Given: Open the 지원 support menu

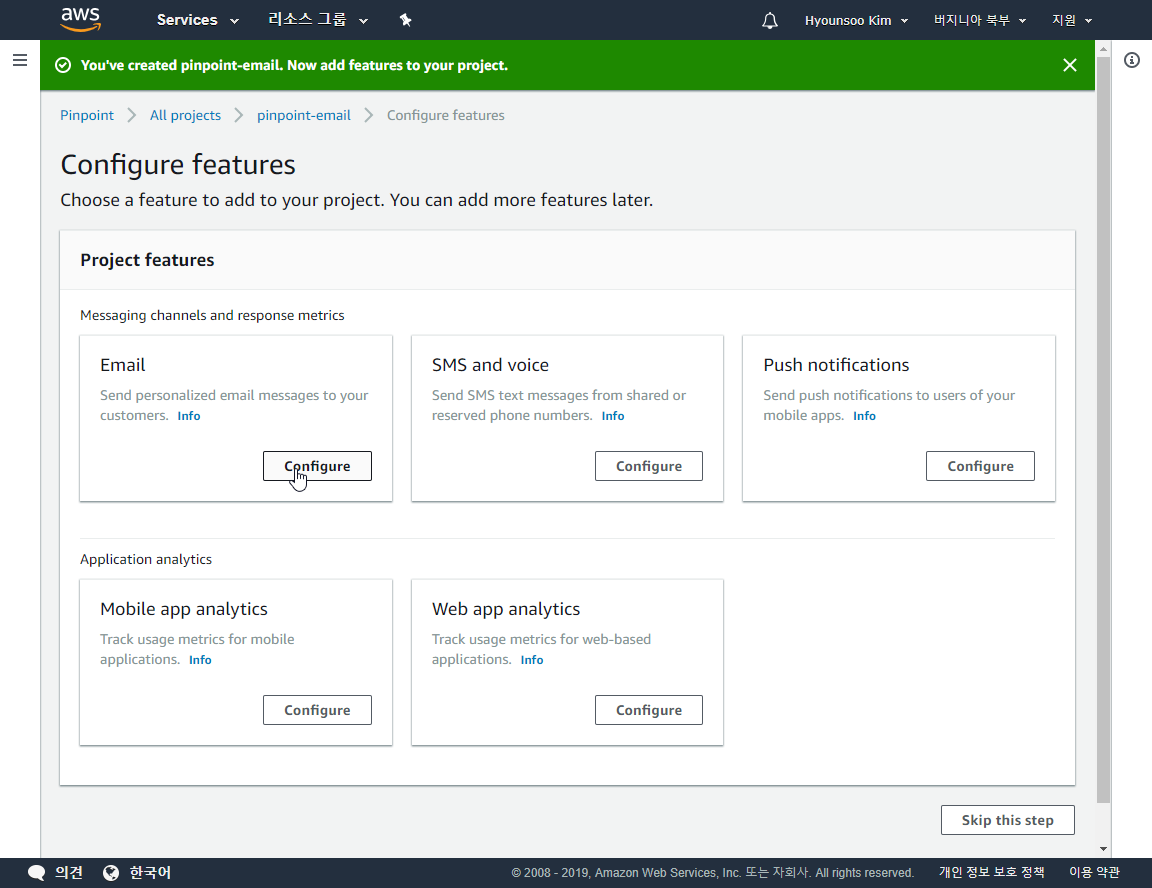Looking at the screenshot, I should (x=1072, y=21).
